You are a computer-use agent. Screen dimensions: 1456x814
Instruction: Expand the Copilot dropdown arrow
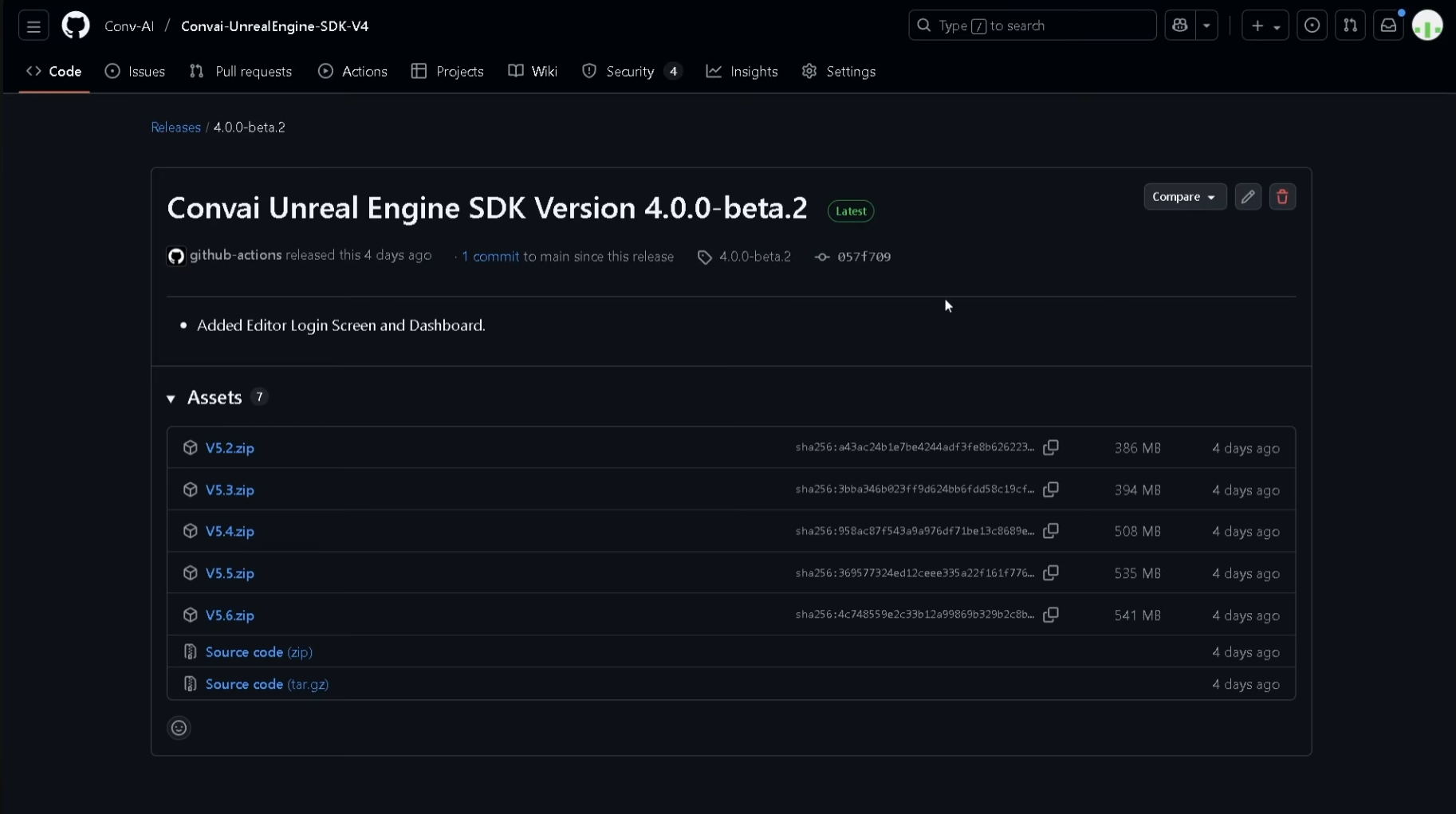point(1206,26)
